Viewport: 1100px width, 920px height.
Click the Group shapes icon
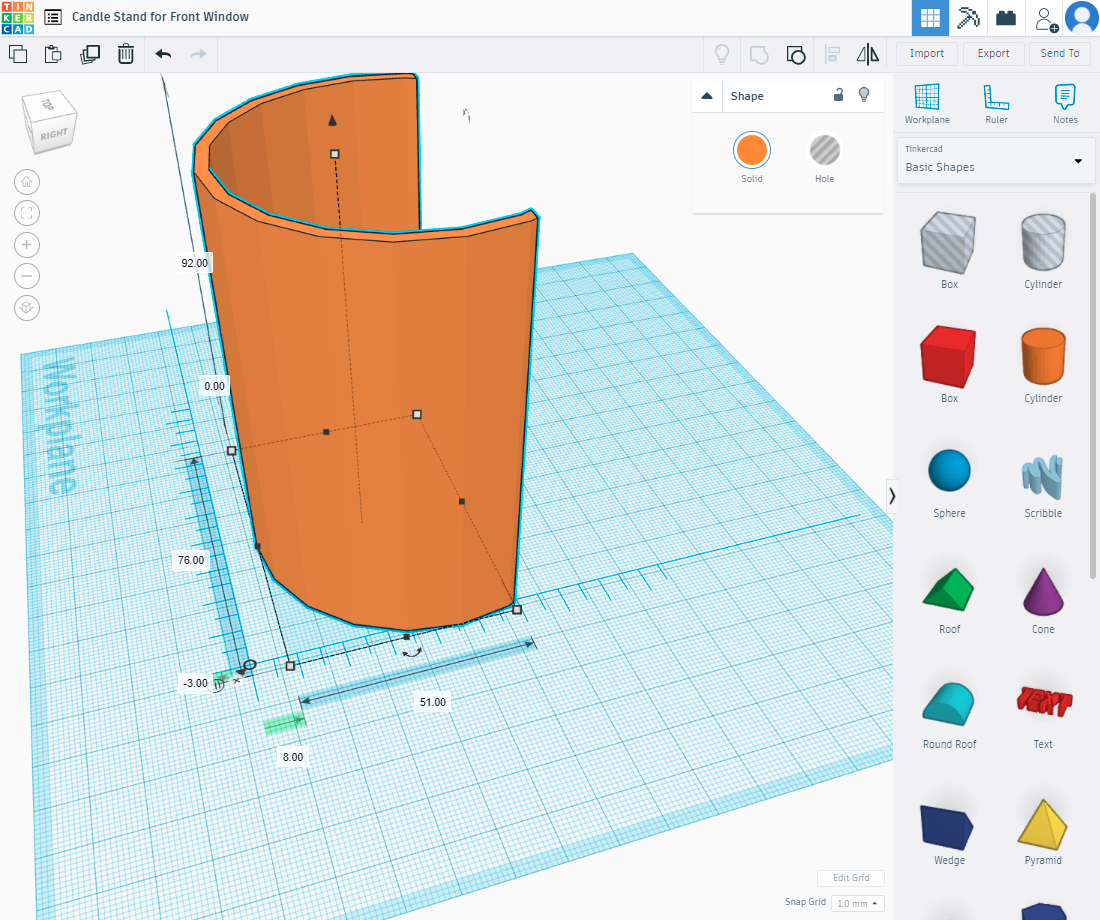[759, 54]
